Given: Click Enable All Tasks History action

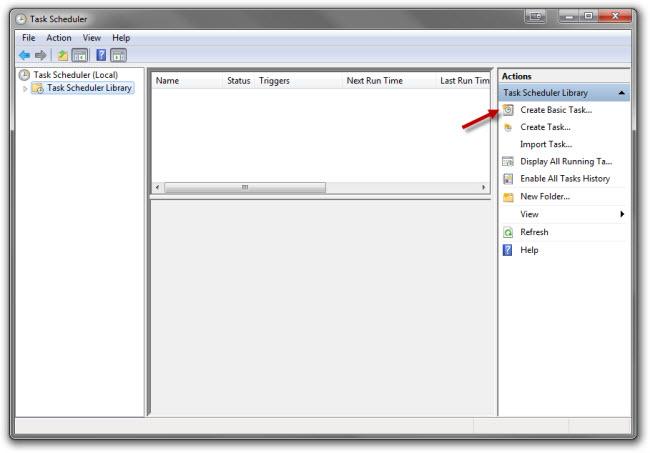Looking at the screenshot, I should [x=565, y=179].
